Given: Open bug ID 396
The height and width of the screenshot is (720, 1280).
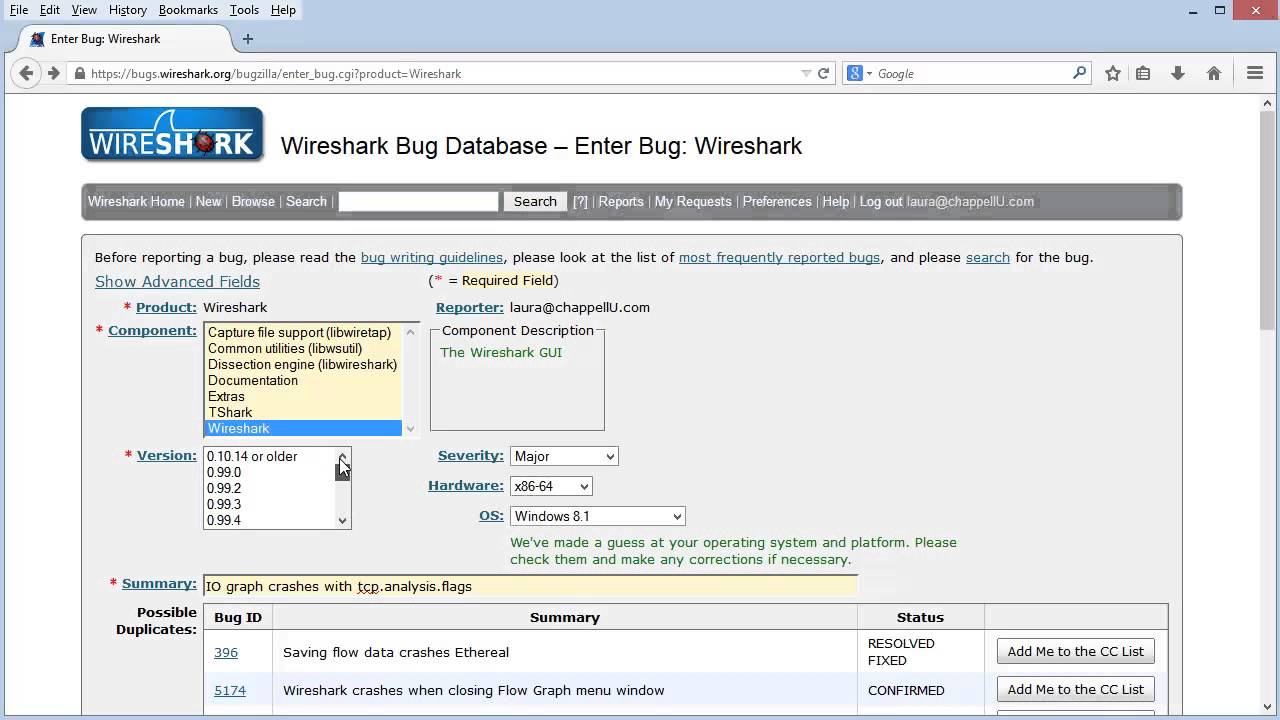Looking at the screenshot, I should click(226, 652).
